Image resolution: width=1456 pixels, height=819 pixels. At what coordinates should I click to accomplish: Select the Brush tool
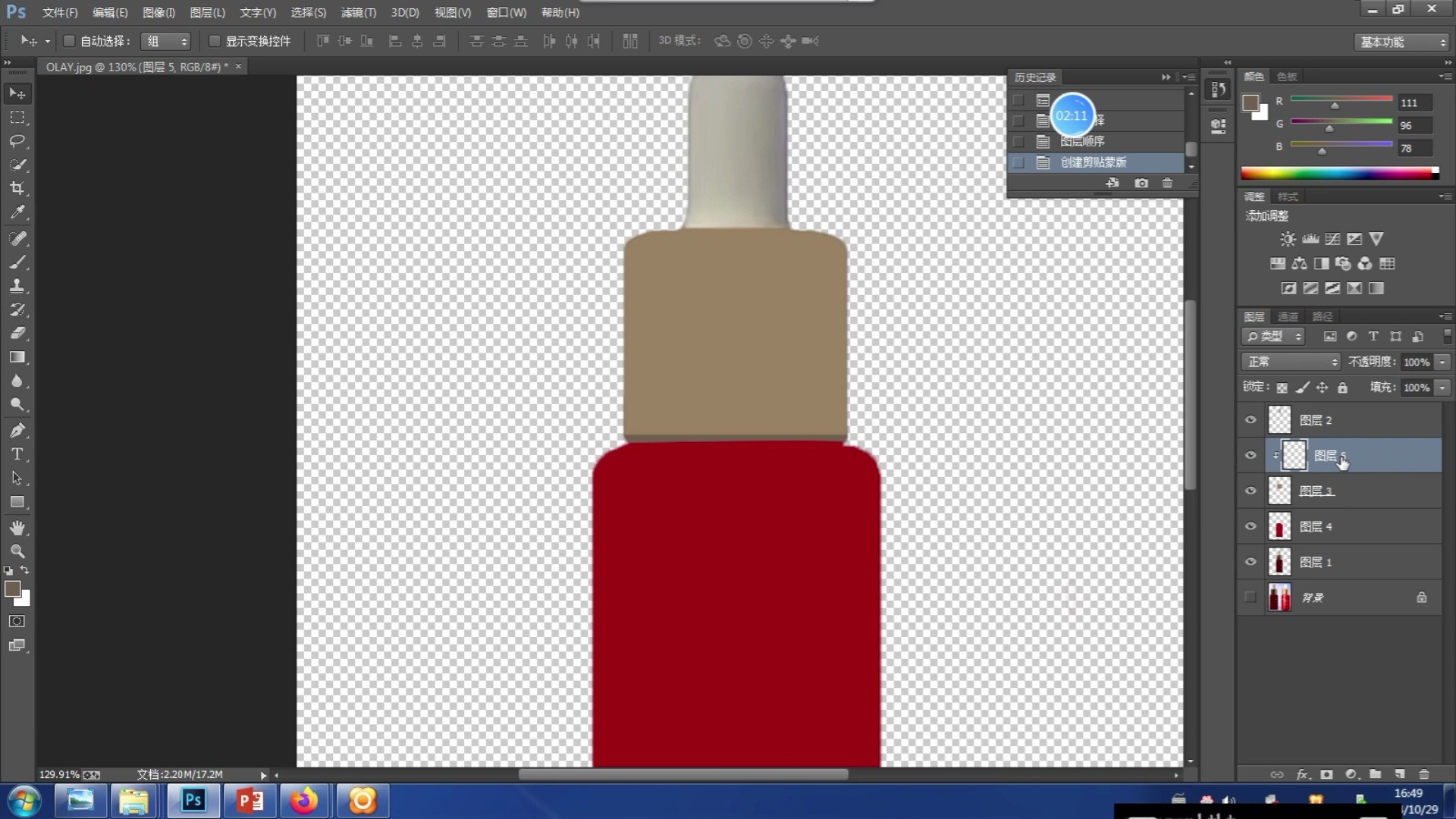[x=17, y=262]
